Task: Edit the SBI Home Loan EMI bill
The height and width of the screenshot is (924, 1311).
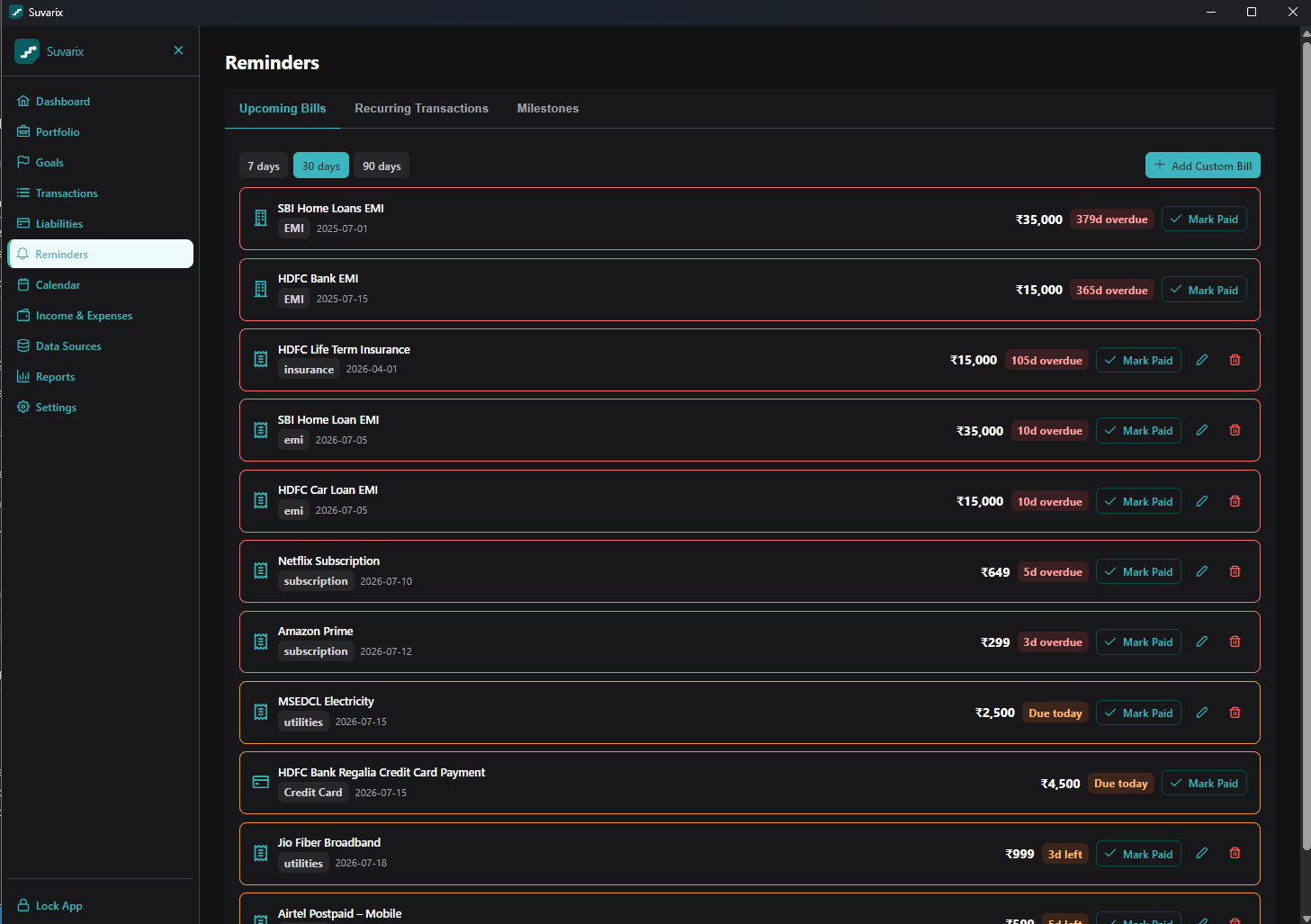Action: click(x=1201, y=430)
